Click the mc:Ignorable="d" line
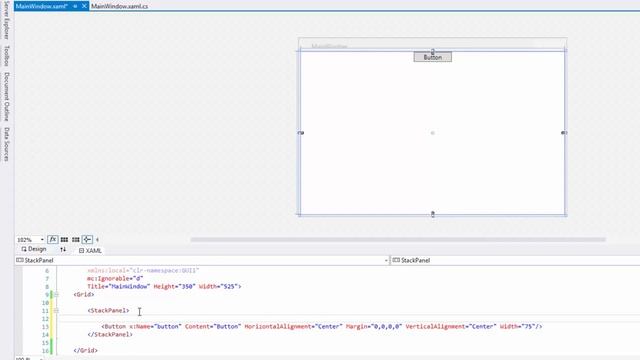This screenshot has width=640, height=360. click(115, 278)
